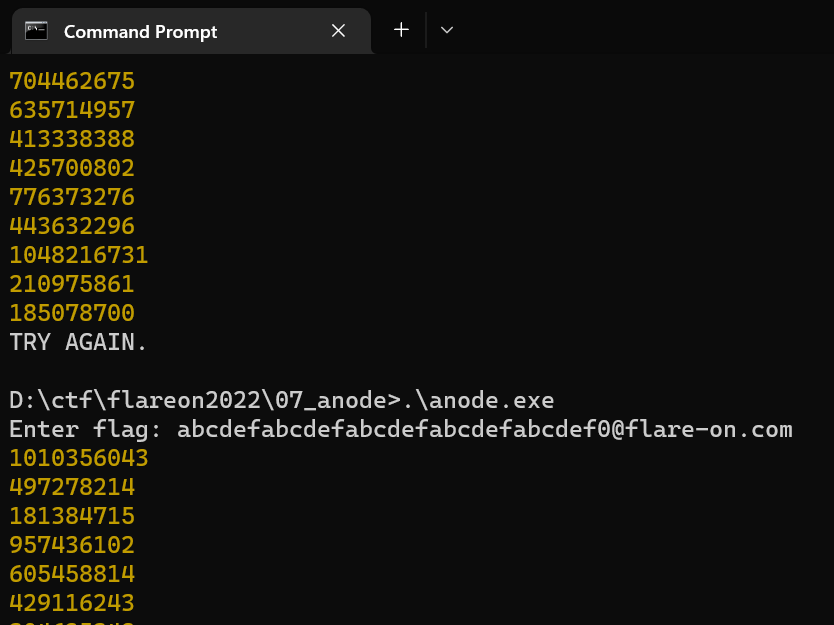The image size is (834, 625).
Task: Switch to the Command Prompt tab title
Action: click(x=140, y=32)
